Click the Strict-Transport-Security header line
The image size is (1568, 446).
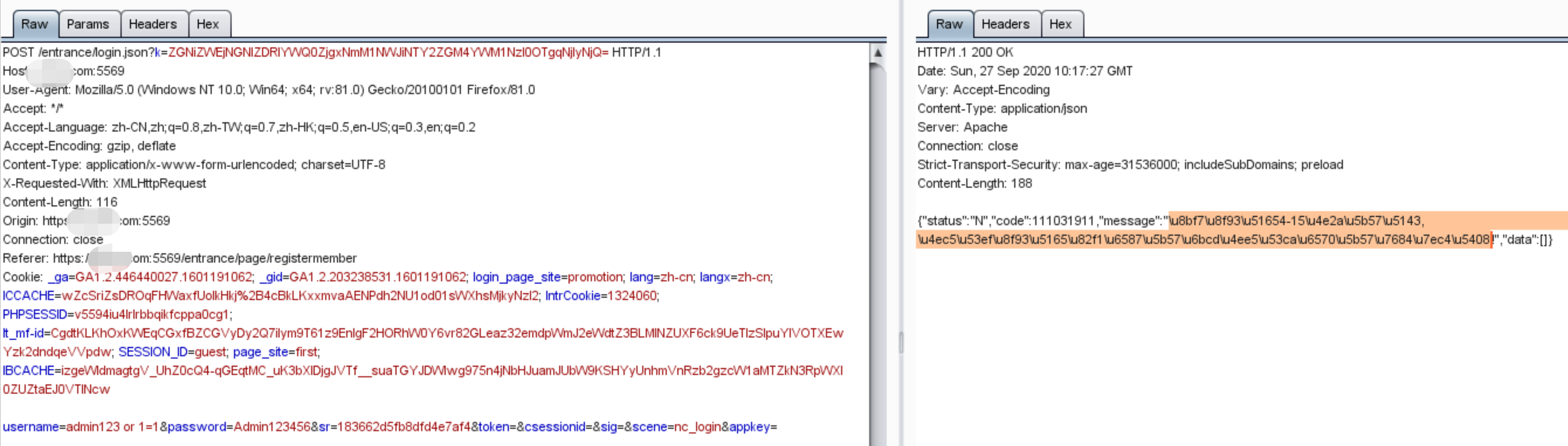1130,165
